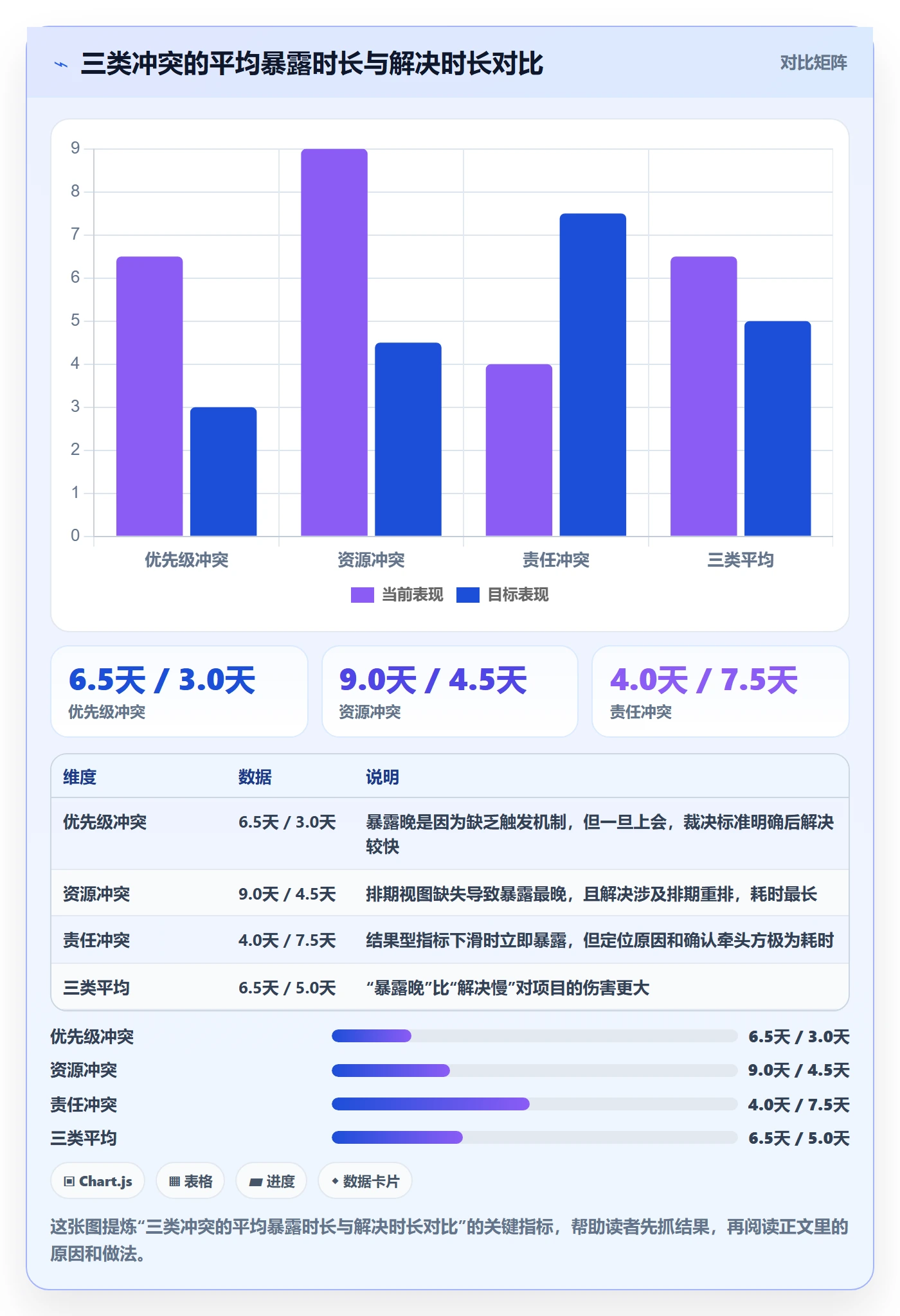Click the 维度 table column header

click(x=80, y=777)
